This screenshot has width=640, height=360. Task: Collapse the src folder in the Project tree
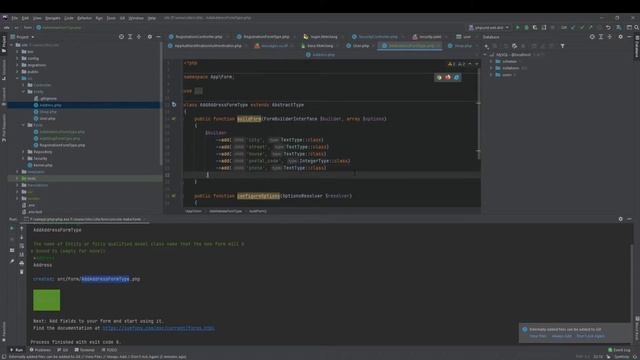(18, 78)
